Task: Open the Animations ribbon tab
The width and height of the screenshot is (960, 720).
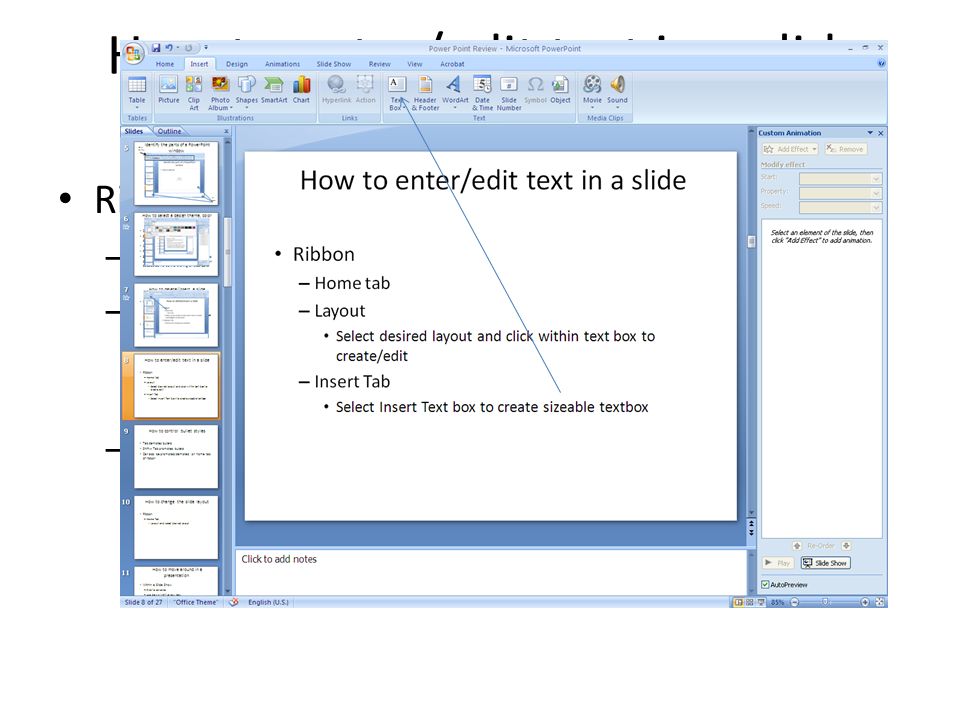Action: pos(282,64)
